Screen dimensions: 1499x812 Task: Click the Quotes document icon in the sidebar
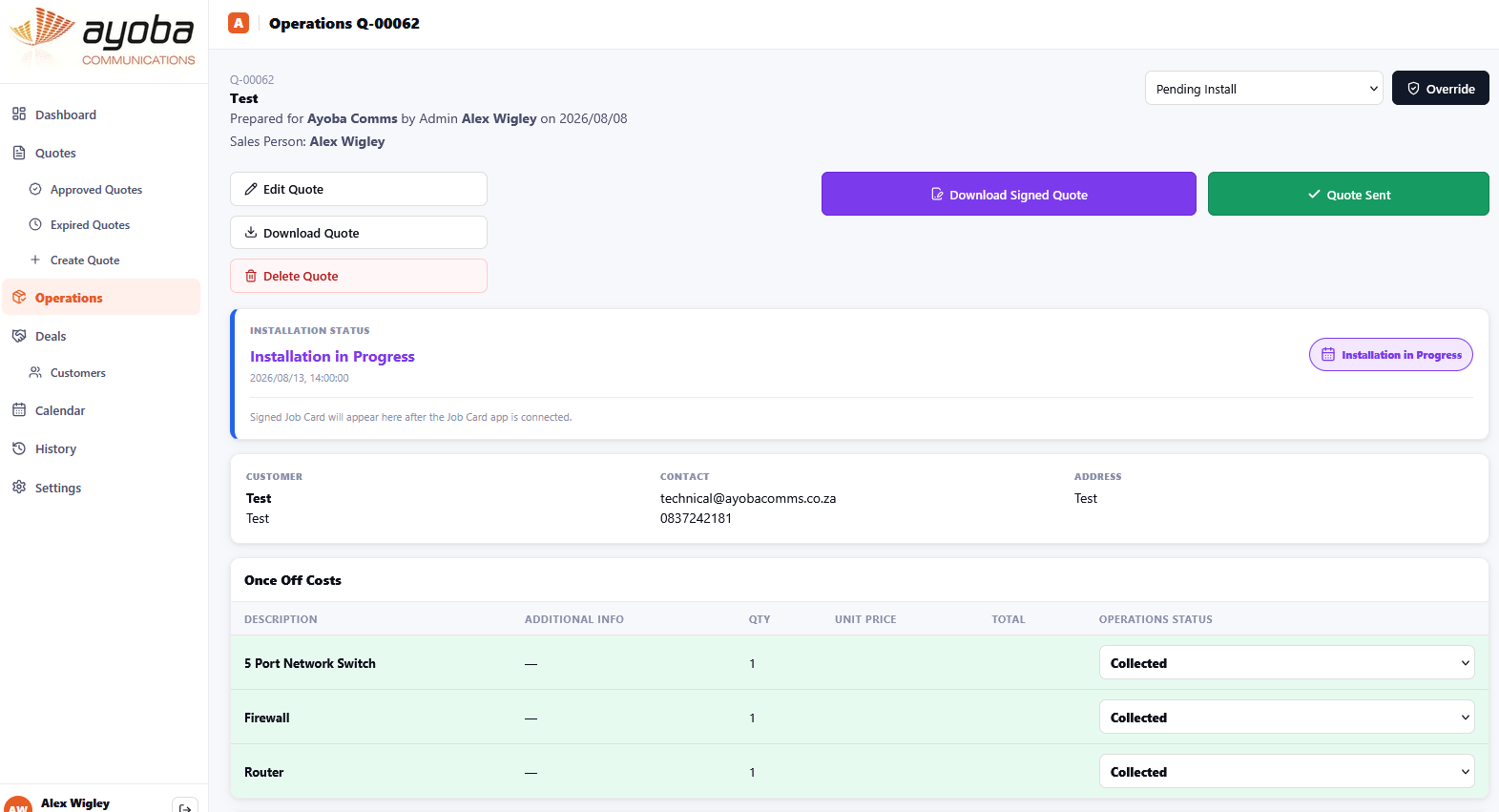(19, 153)
